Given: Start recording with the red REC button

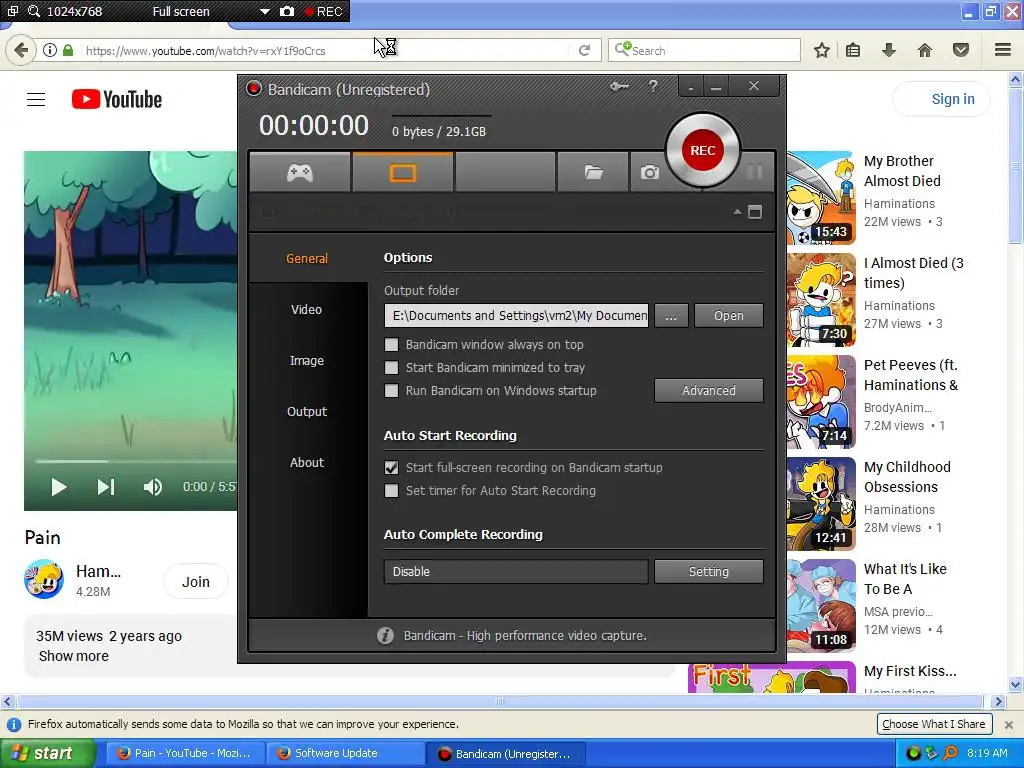Looking at the screenshot, I should 703,150.
